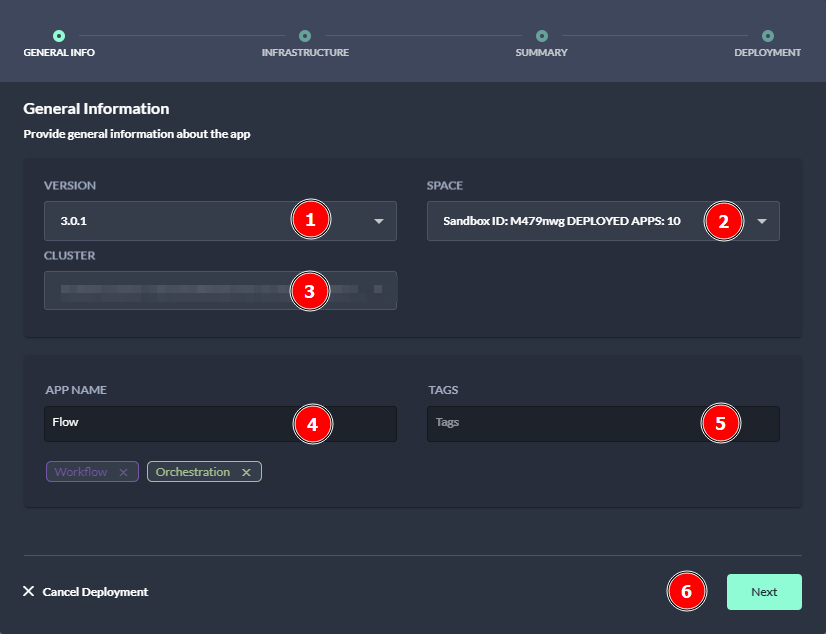
Task: Open the Space dropdown arrow
Action: click(762, 221)
